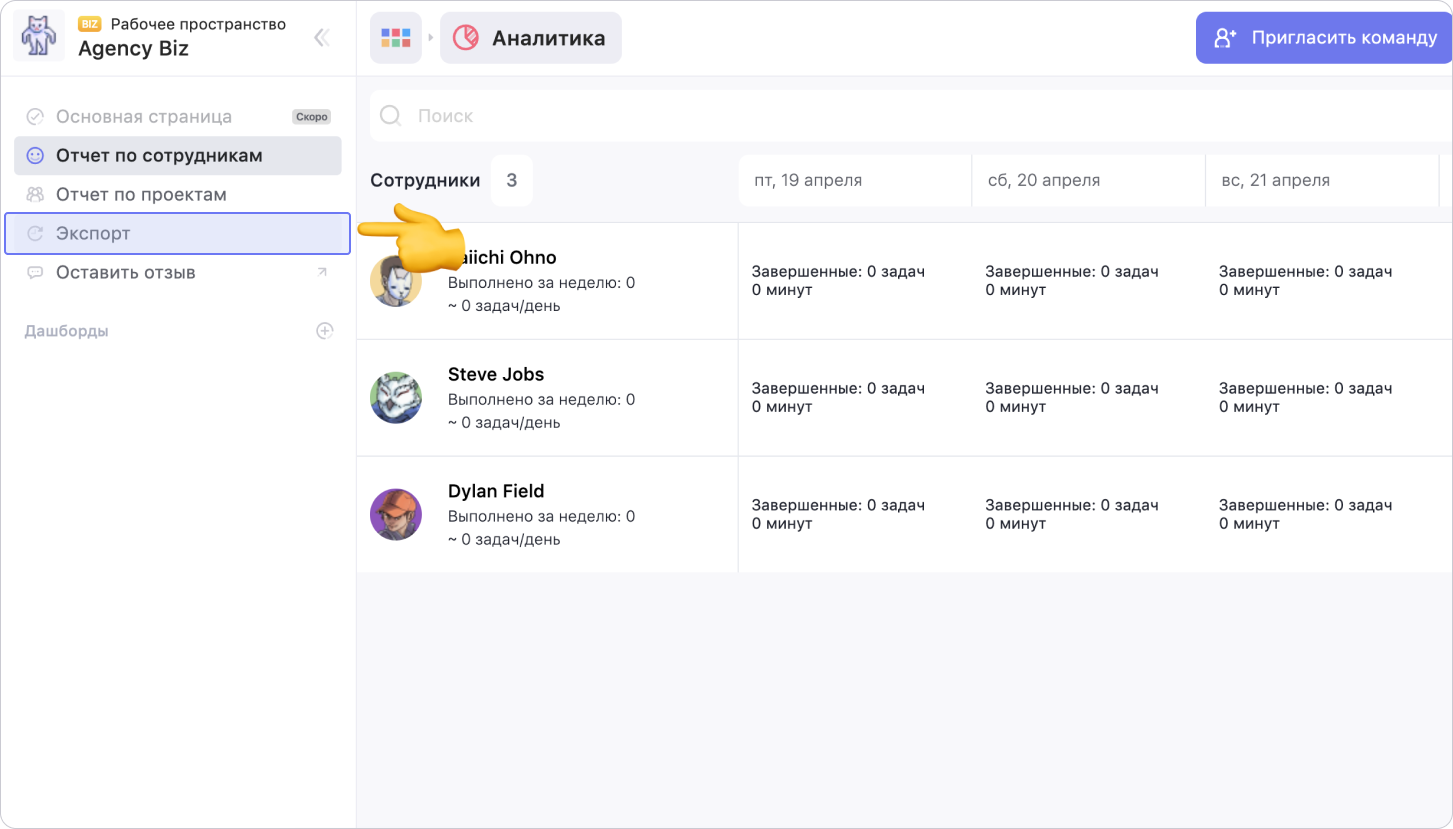This screenshot has width=1453, height=829.
Task: Click the Аналитика pie chart icon
Action: pyautogui.click(x=465, y=38)
